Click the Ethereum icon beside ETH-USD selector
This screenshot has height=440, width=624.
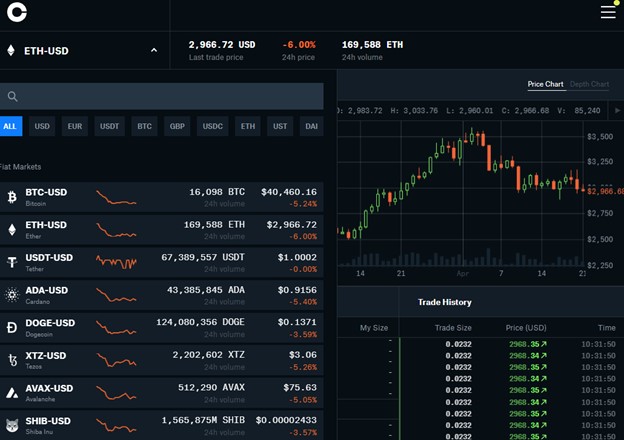point(11,51)
